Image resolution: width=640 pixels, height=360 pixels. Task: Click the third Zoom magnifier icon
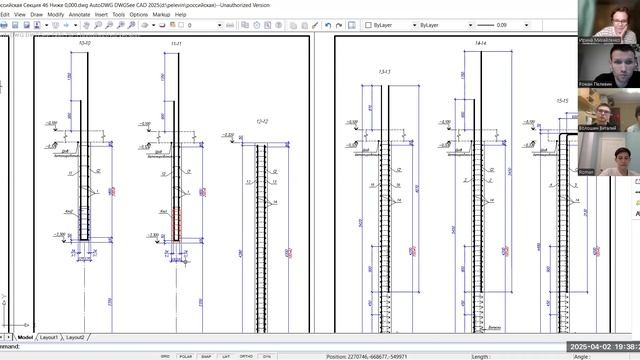click(120, 25)
